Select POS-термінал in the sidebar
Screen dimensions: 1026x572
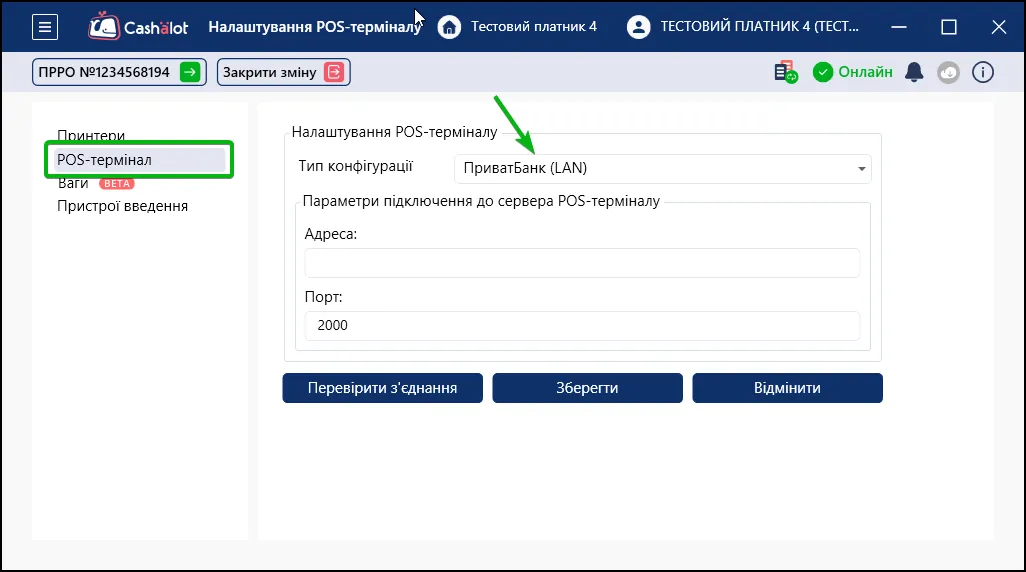139,160
